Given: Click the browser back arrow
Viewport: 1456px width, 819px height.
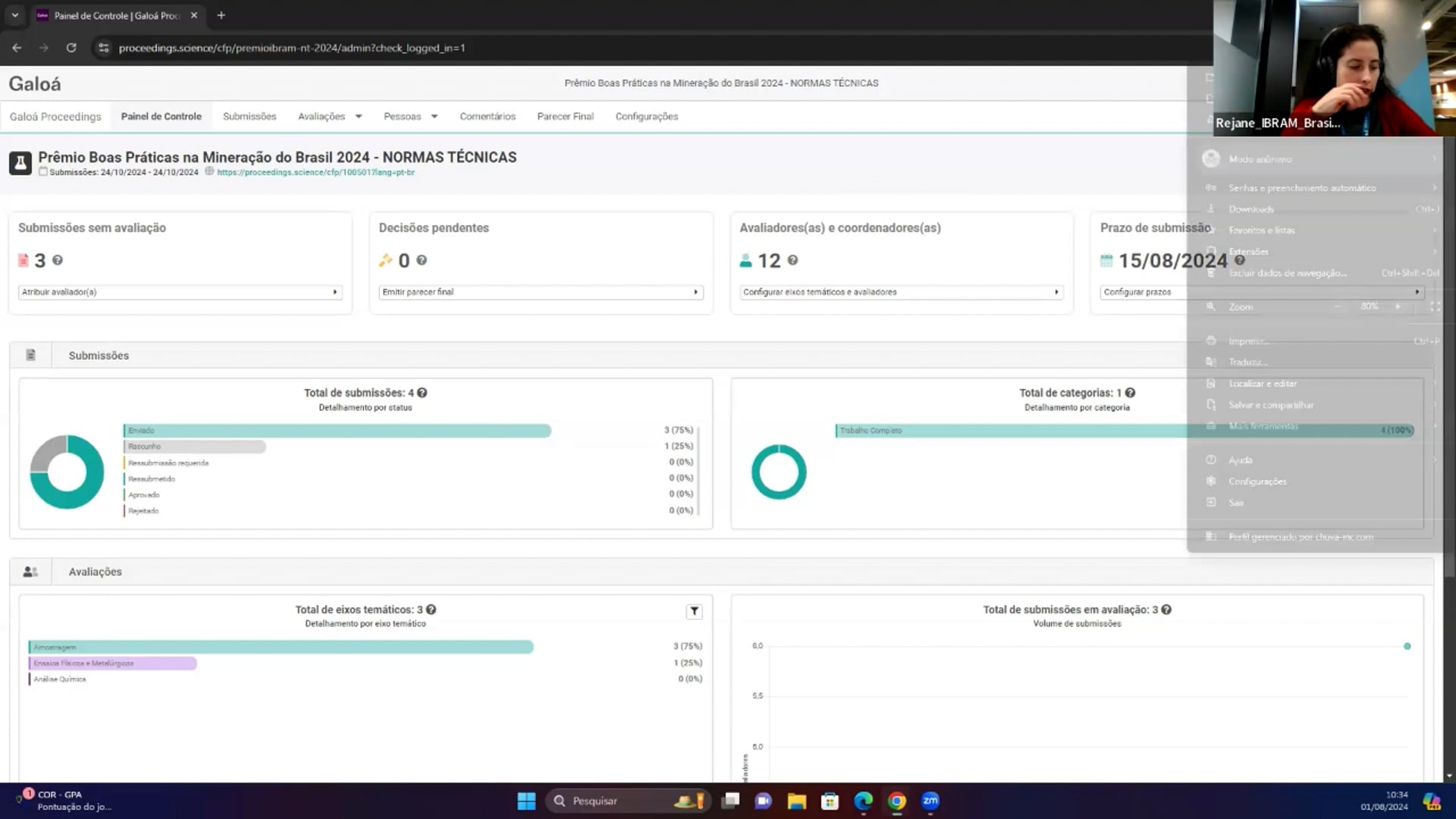Looking at the screenshot, I should pyautogui.click(x=17, y=48).
